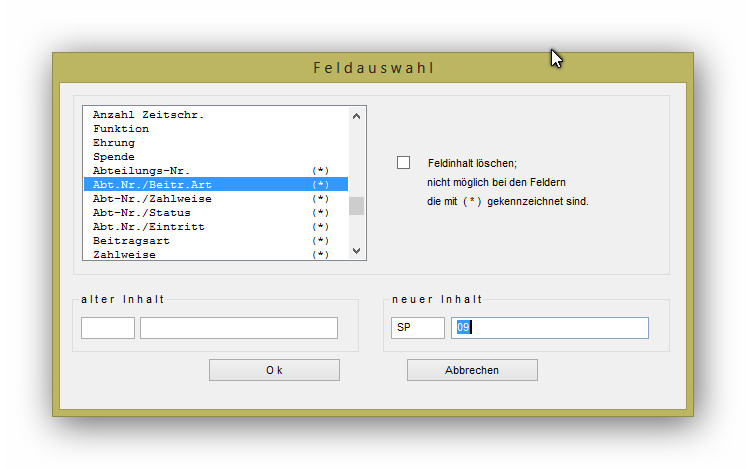Select 'Abt-Nr./Zahlweise' list item
The image size is (746, 469).
(x=152, y=199)
